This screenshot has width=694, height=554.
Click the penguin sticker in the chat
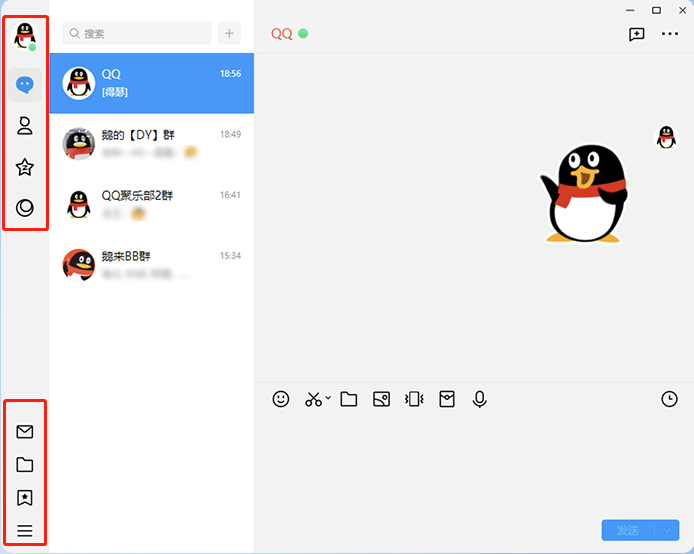pyautogui.click(x=584, y=194)
